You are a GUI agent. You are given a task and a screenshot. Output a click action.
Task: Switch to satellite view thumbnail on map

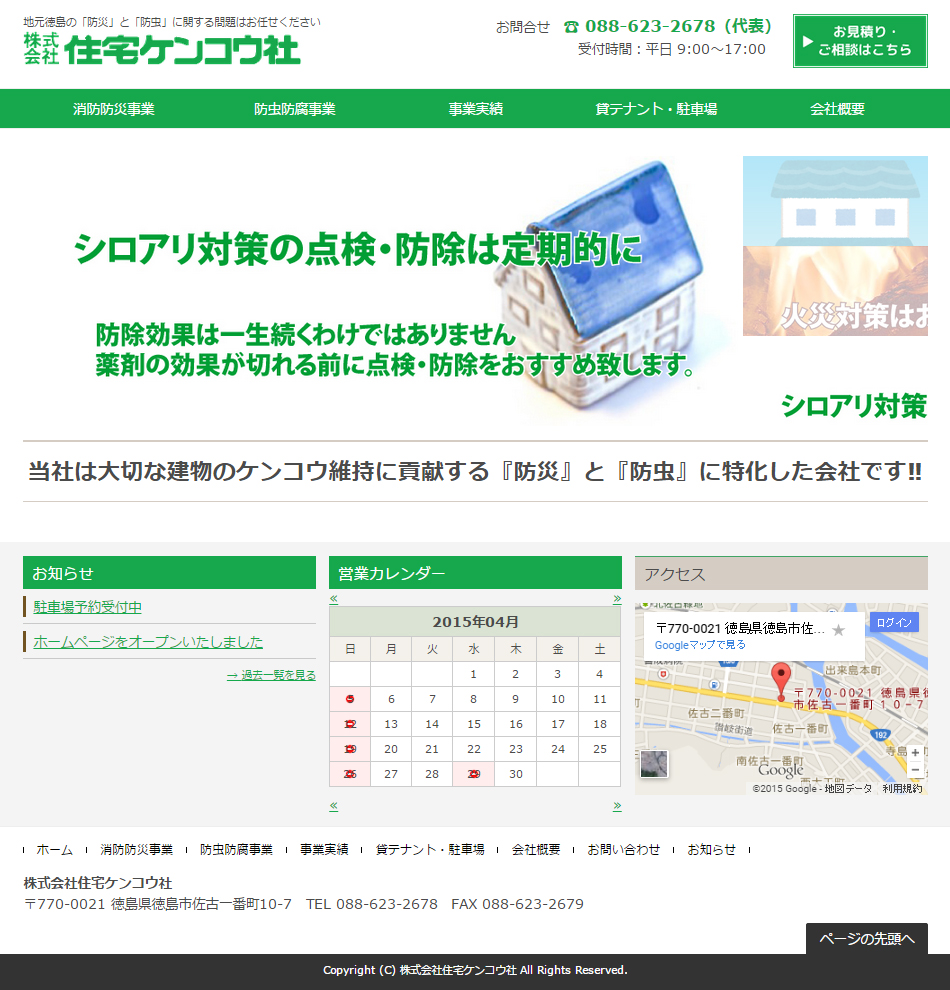click(x=654, y=764)
